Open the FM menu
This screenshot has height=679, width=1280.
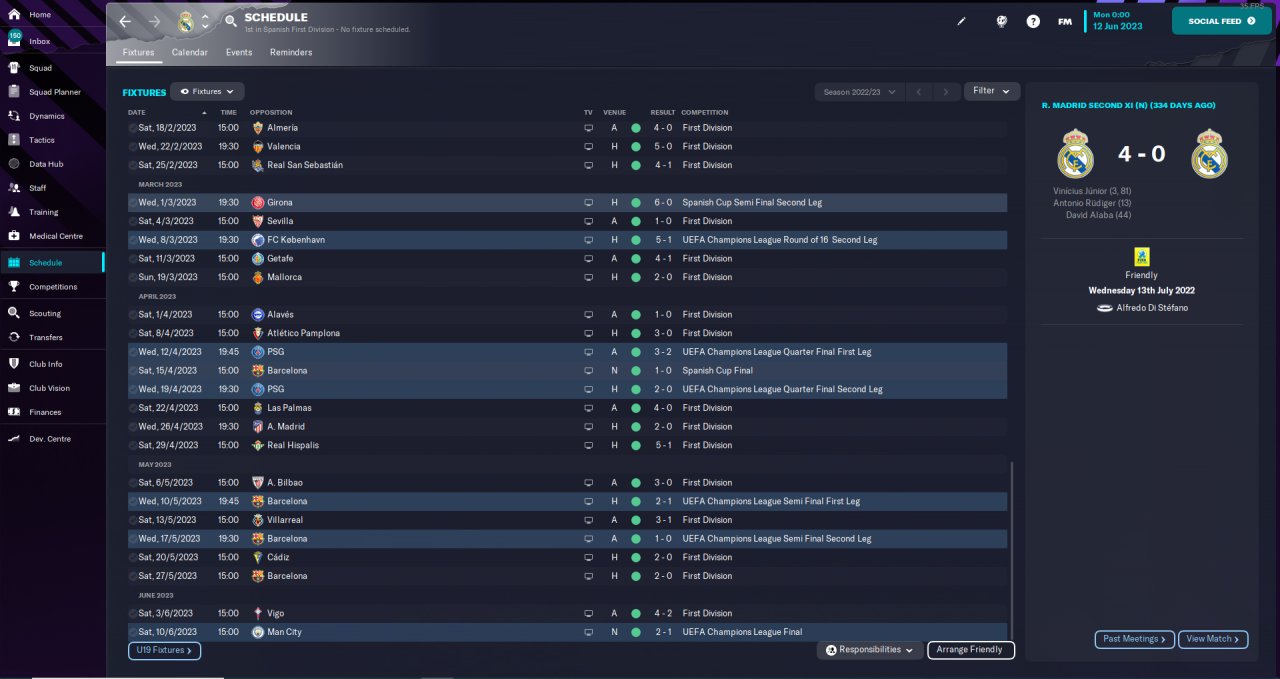[x=1065, y=21]
